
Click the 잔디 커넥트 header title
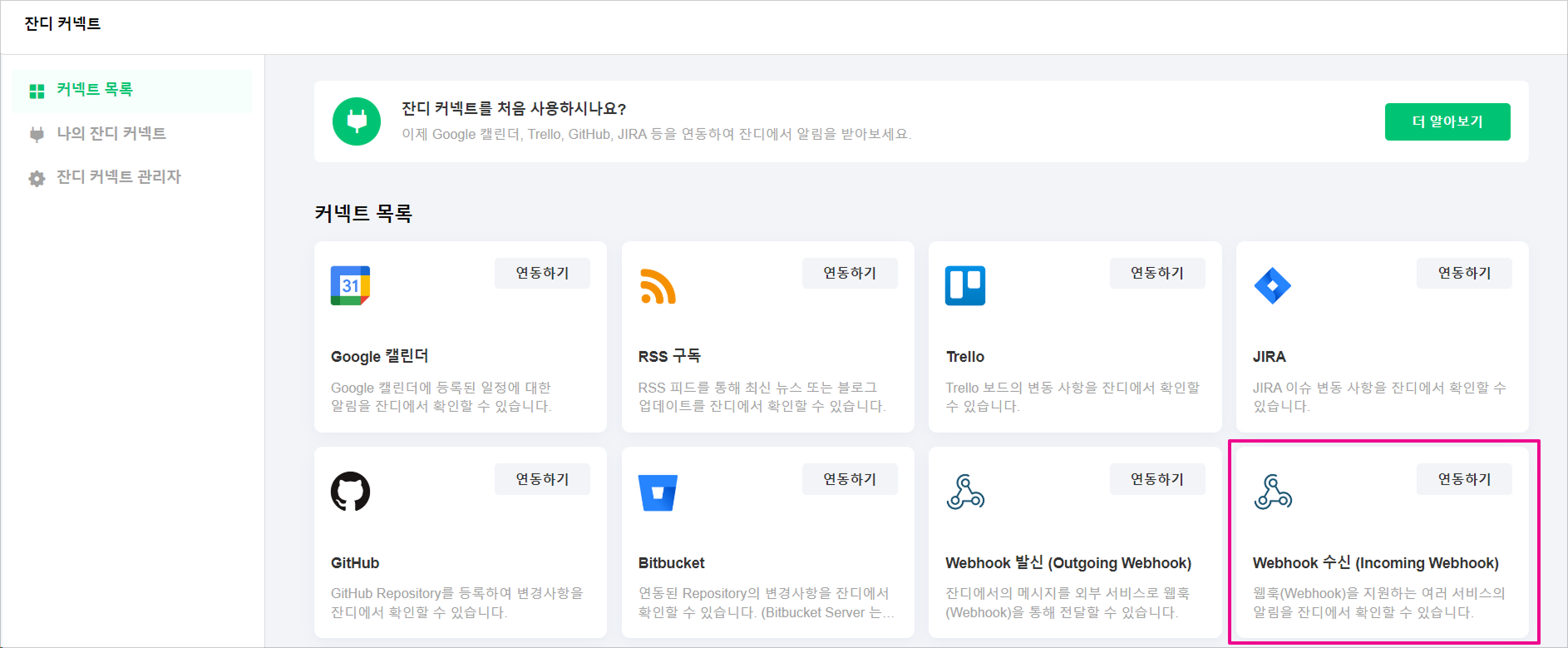tap(62, 24)
